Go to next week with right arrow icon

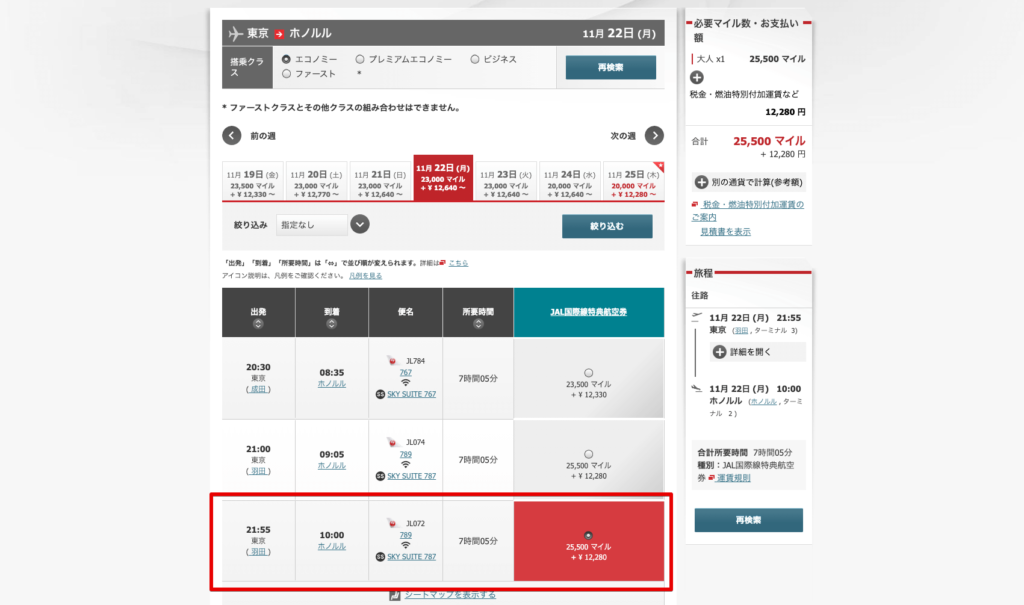[x=654, y=135]
